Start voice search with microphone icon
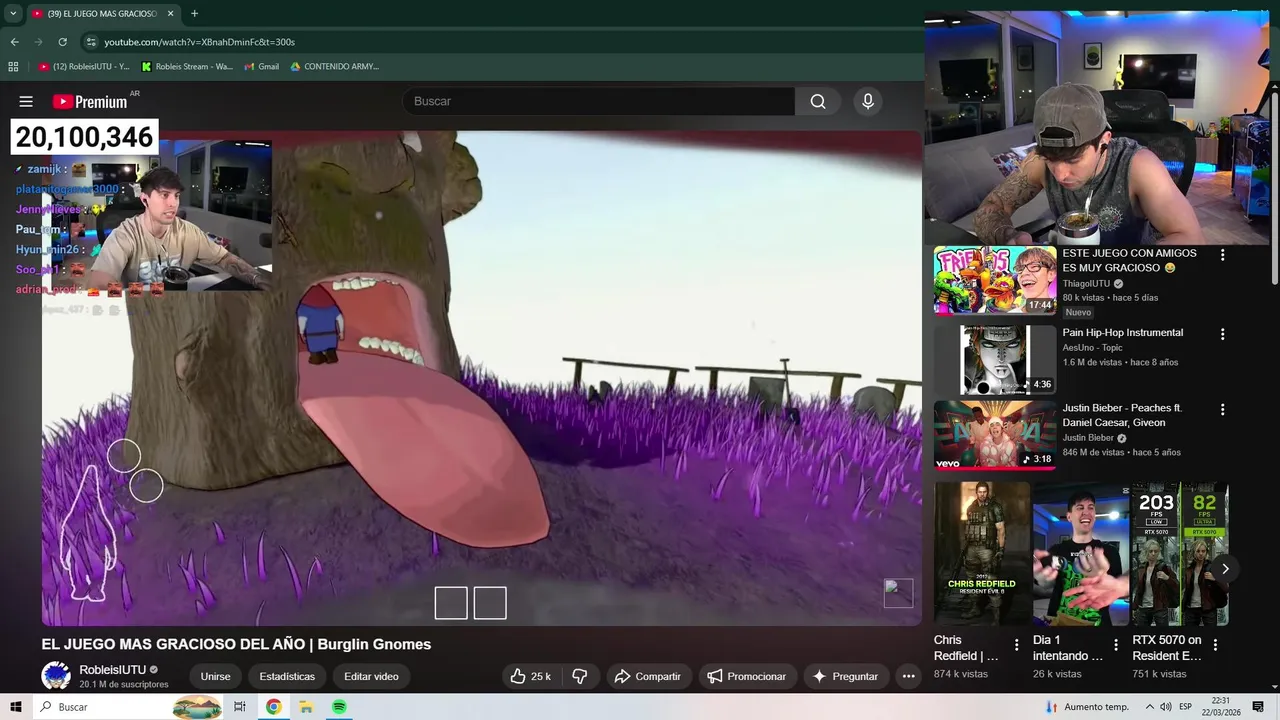 tap(868, 101)
